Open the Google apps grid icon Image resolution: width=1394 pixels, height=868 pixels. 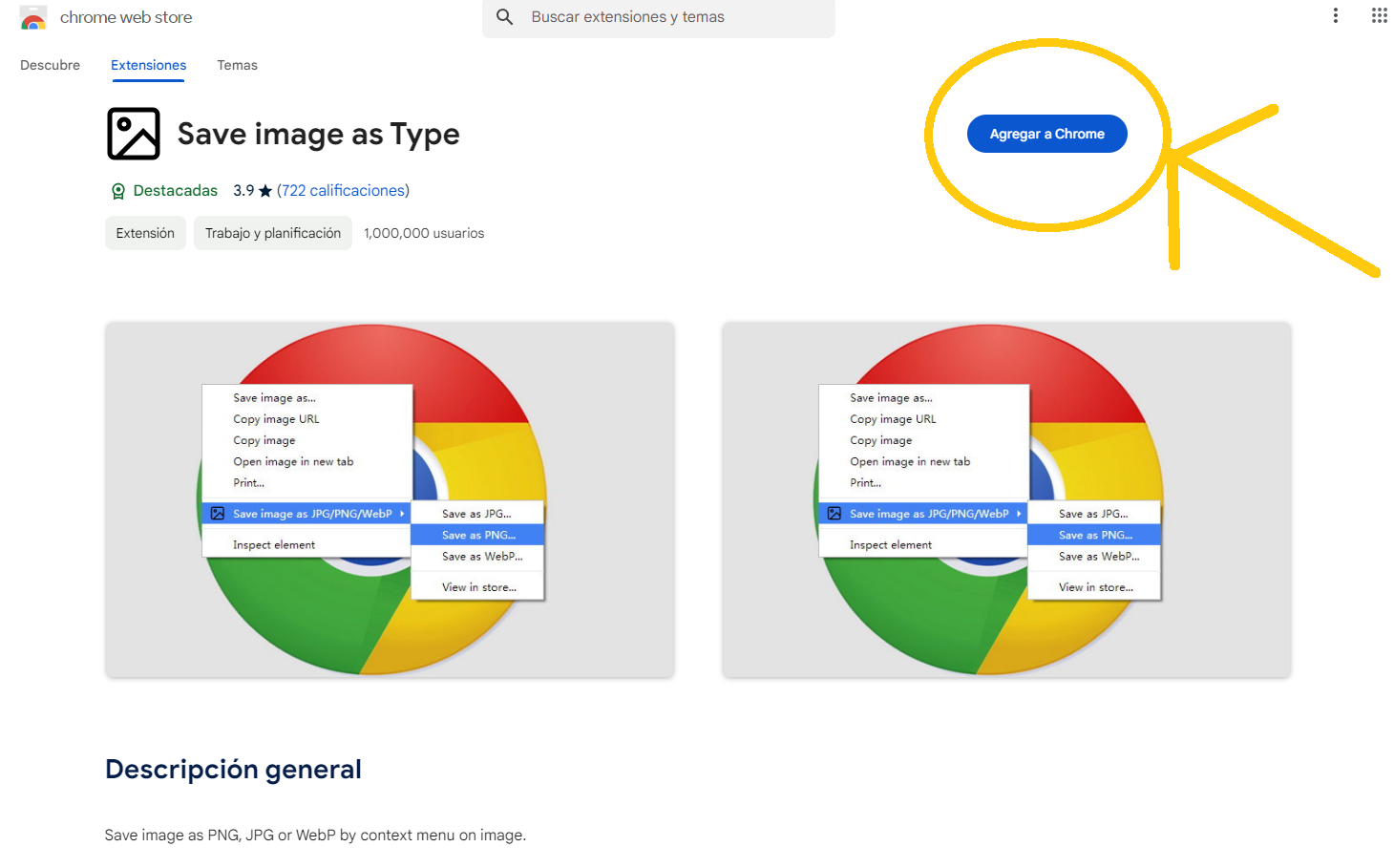pyautogui.click(x=1379, y=15)
